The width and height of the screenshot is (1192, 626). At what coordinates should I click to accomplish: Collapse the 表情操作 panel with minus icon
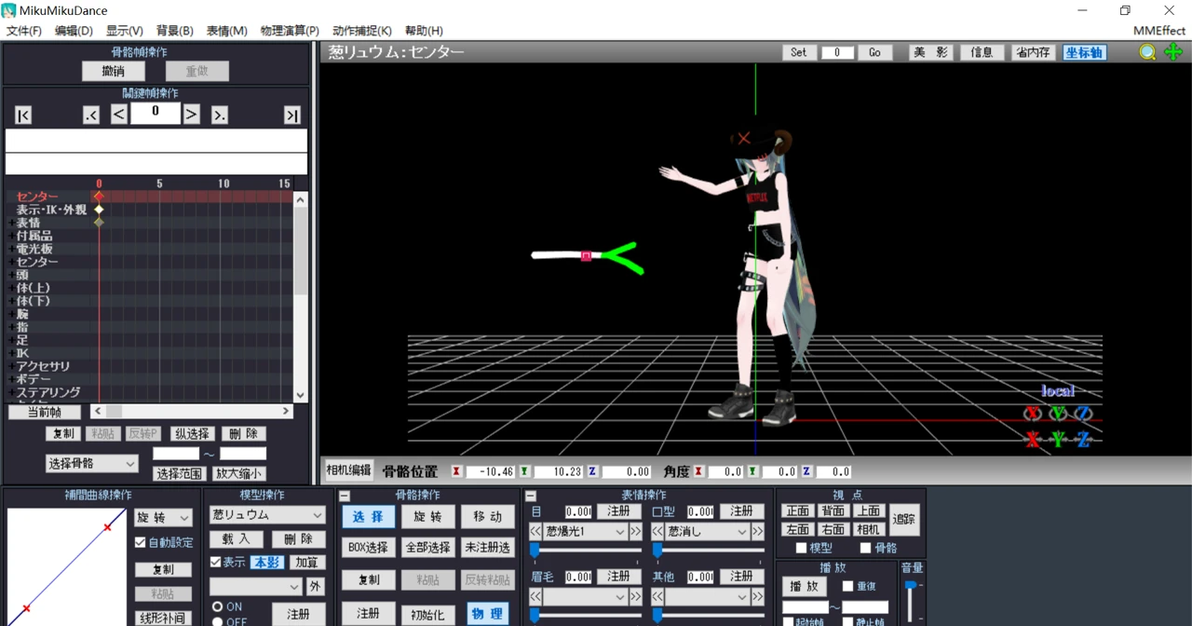531,495
